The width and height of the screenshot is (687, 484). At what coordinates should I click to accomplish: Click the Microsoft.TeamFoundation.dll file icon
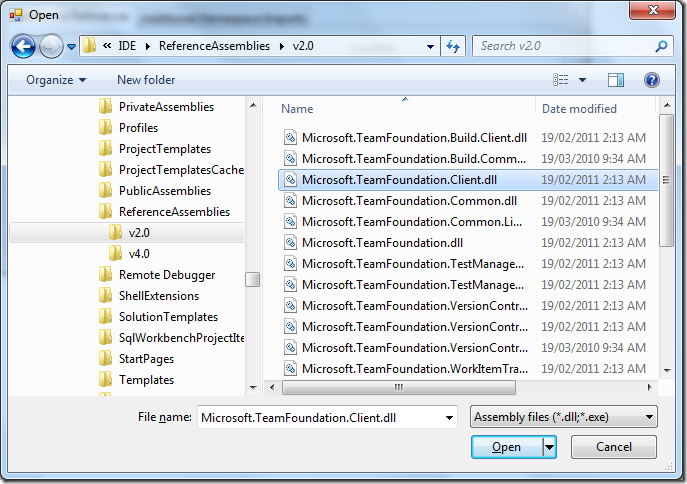pyautogui.click(x=290, y=242)
